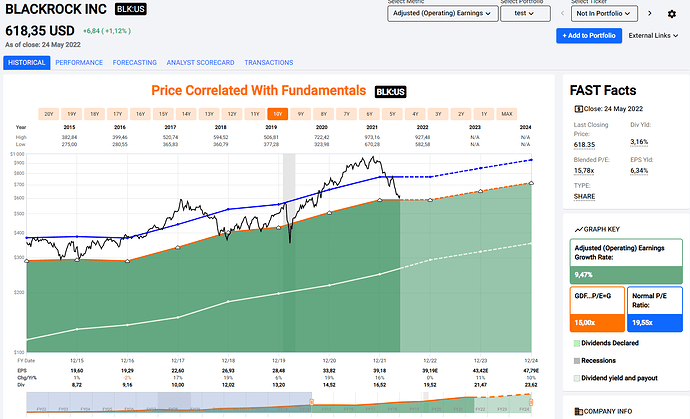
Task: Switch to the HISTORICAL tab
Action: tap(27, 62)
